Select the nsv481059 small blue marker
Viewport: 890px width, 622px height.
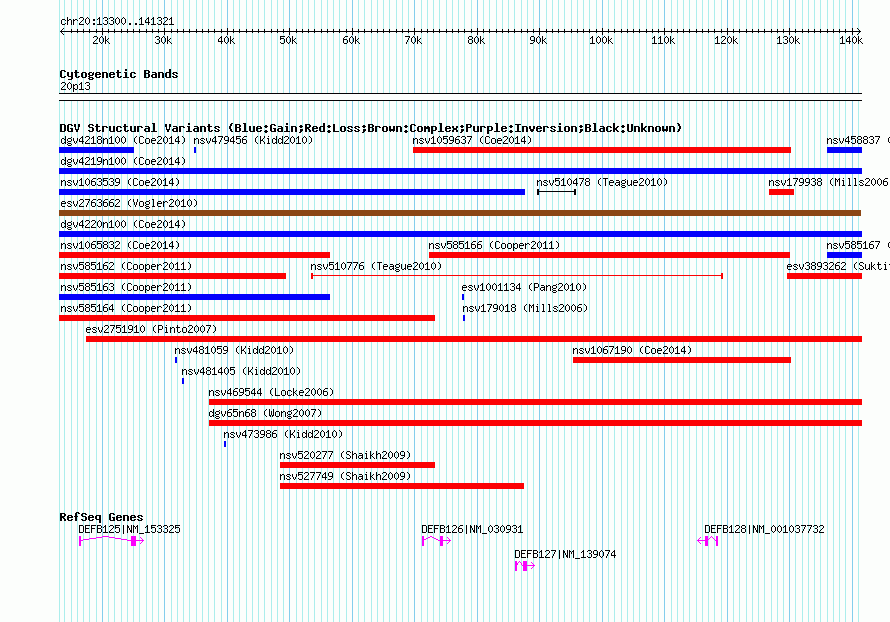pyautogui.click(x=176, y=360)
